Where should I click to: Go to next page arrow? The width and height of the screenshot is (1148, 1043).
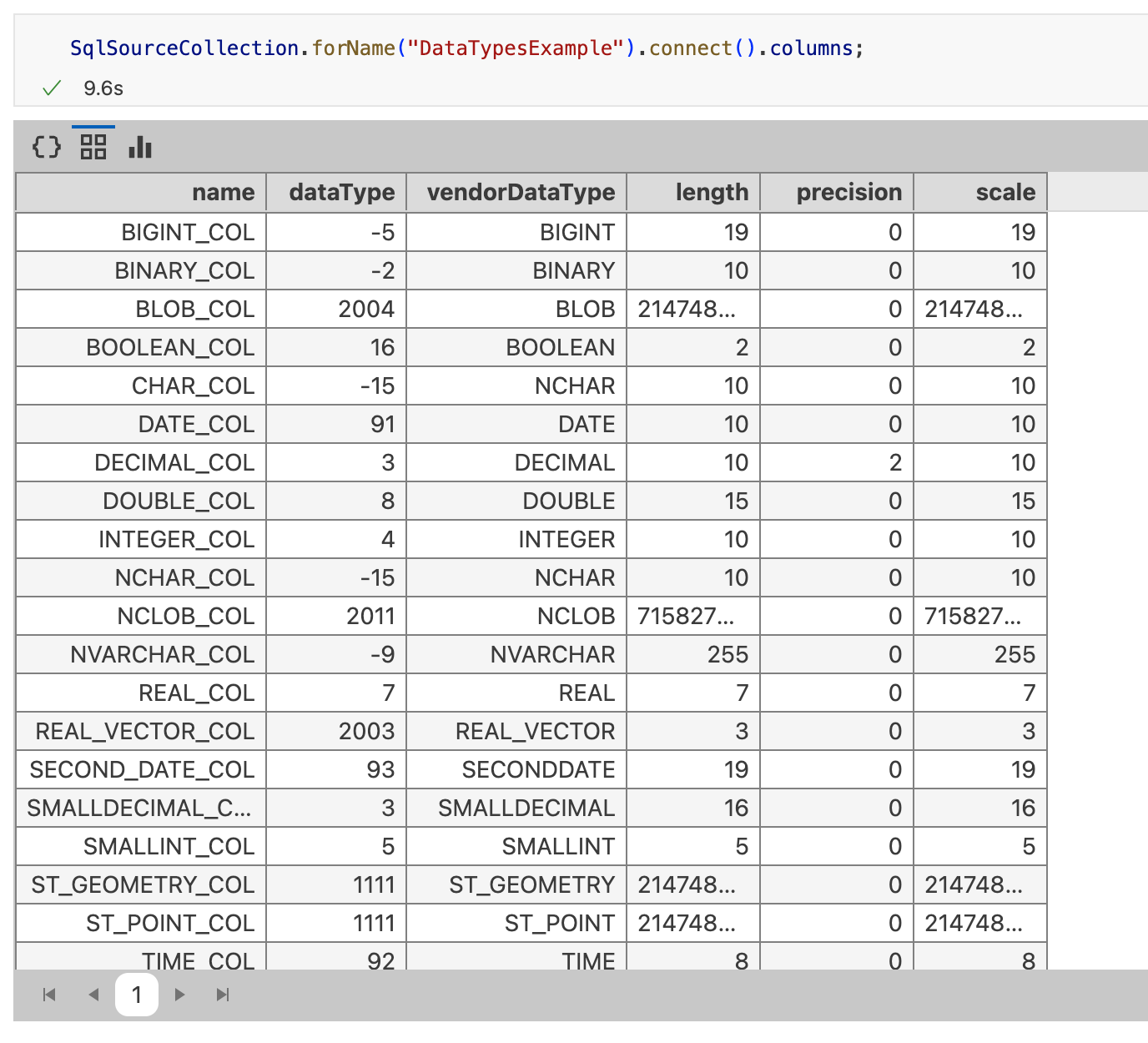[179, 995]
